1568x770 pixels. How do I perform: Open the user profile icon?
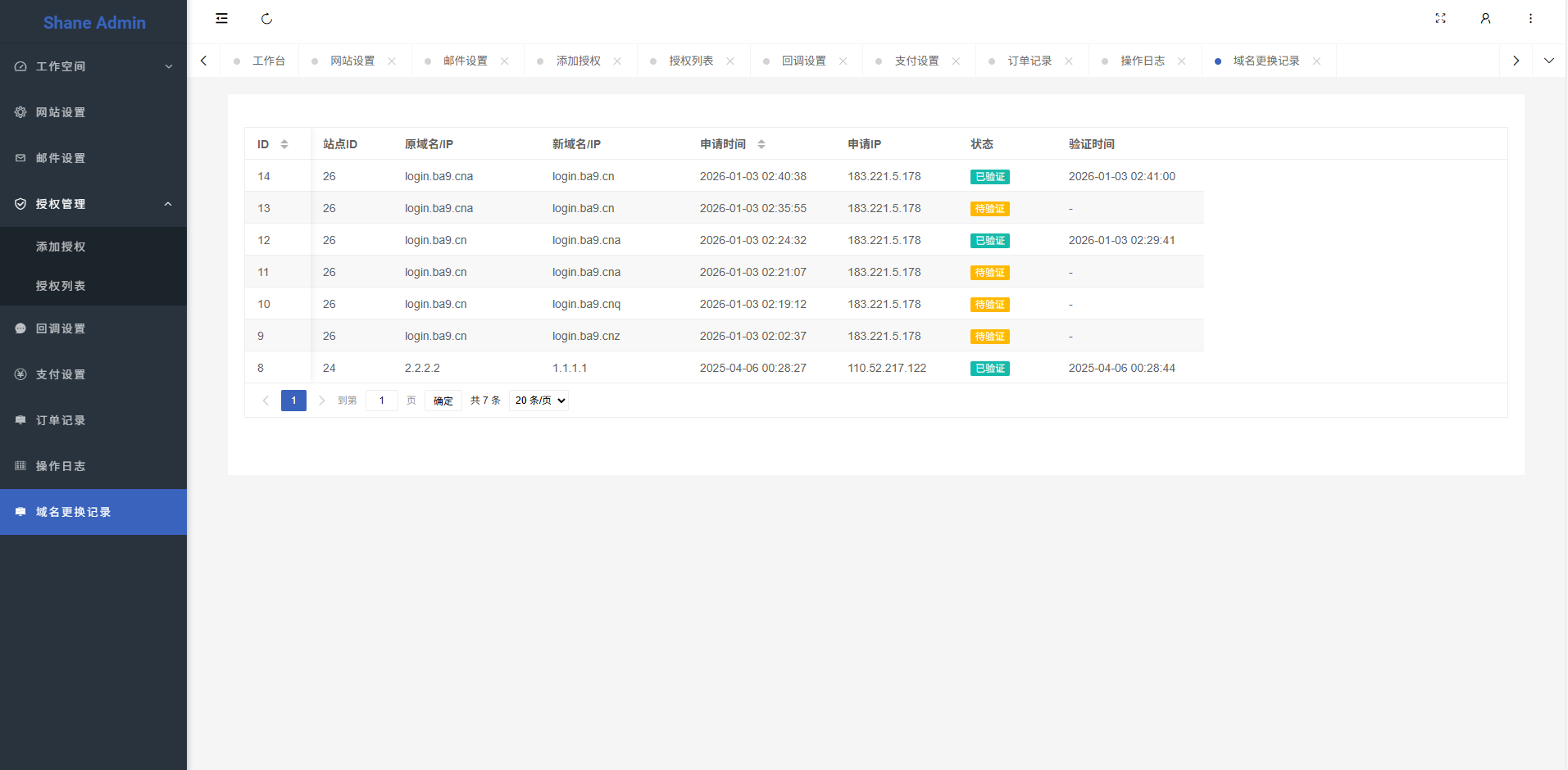coord(1485,18)
